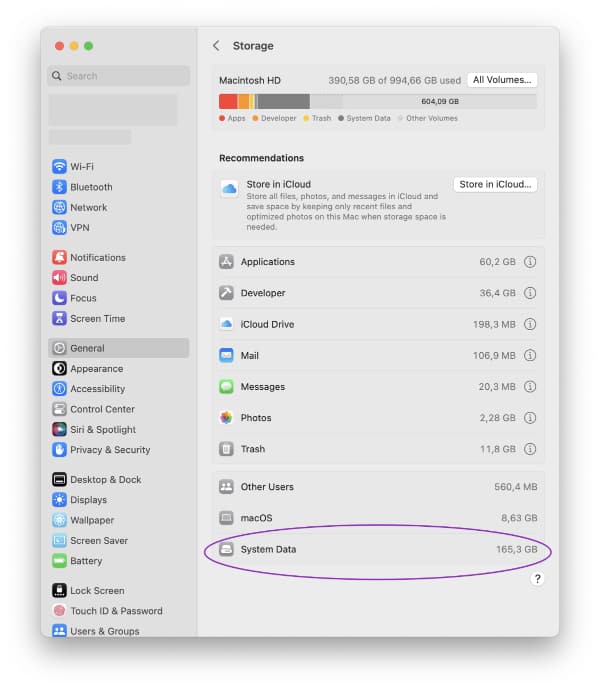Open Accessibility settings
Image resolution: width=600 pixels, height=690 pixels.
pos(88,389)
